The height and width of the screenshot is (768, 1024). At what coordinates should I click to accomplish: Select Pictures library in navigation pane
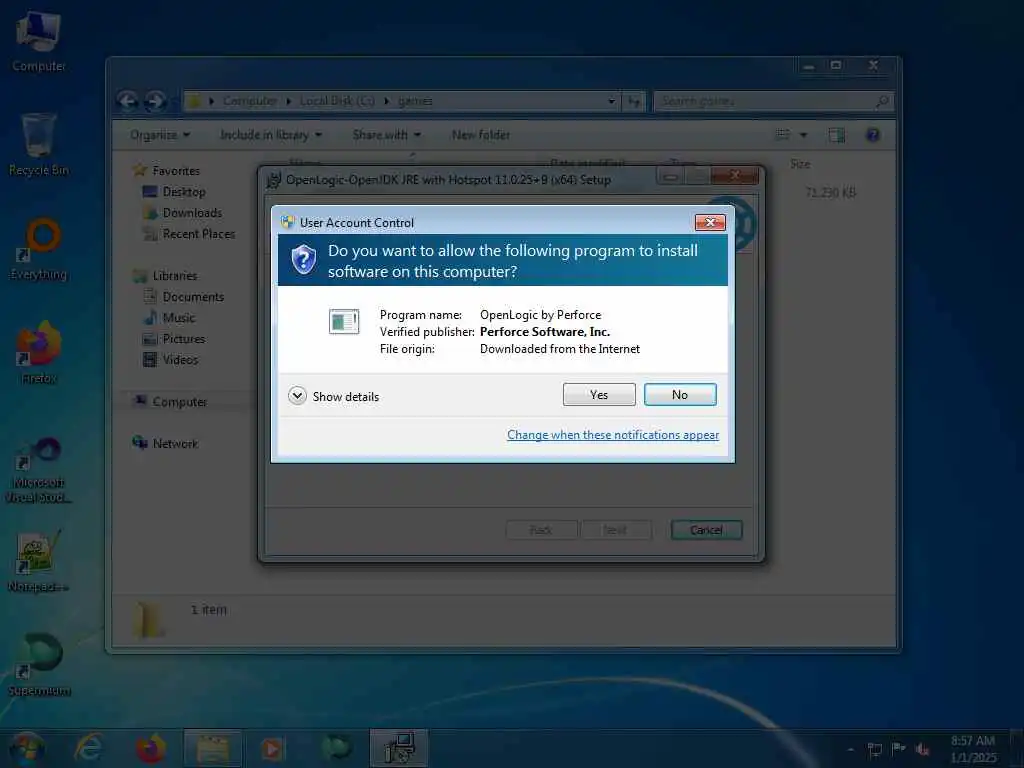[184, 339]
